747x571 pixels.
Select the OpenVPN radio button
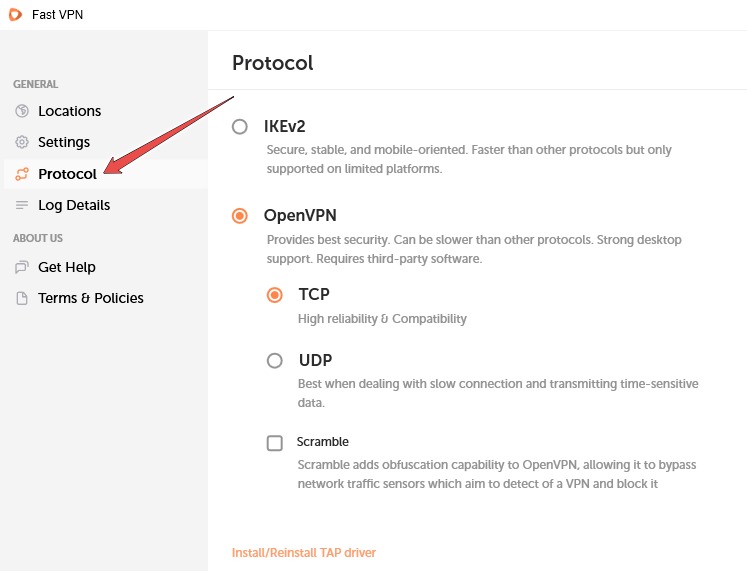point(239,215)
